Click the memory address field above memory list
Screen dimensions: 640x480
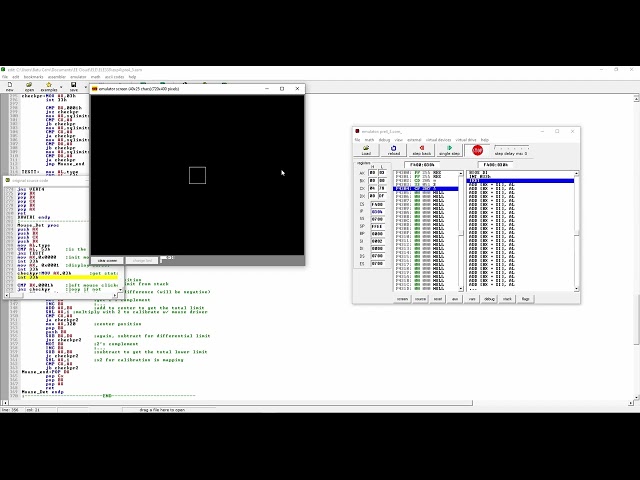point(422,164)
